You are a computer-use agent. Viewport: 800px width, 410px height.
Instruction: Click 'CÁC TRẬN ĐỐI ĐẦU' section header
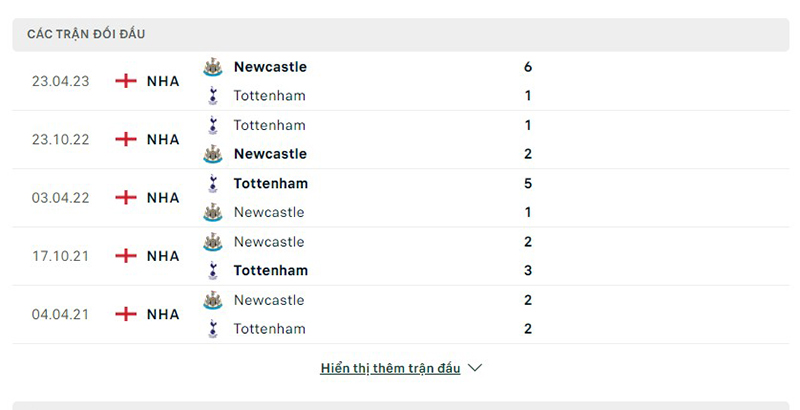(x=86, y=34)
